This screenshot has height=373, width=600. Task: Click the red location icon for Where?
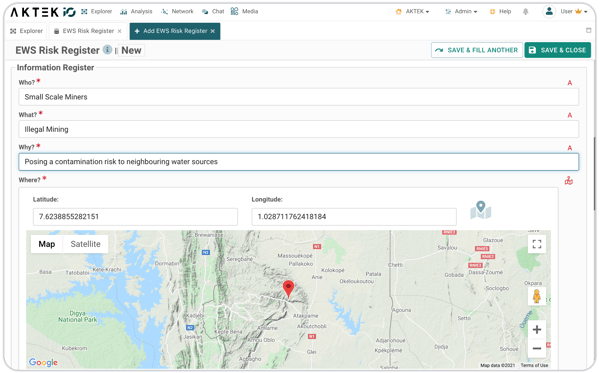(569, 181)
